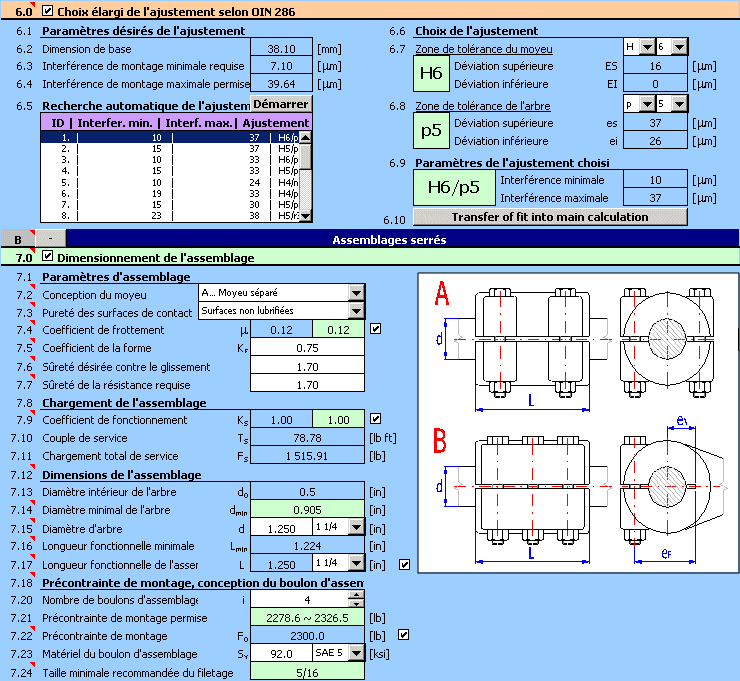Toggle the coefficient de frottement checkbox
Image resolution: width=740 pixels, height=681 pixels.
click(376, 329)
